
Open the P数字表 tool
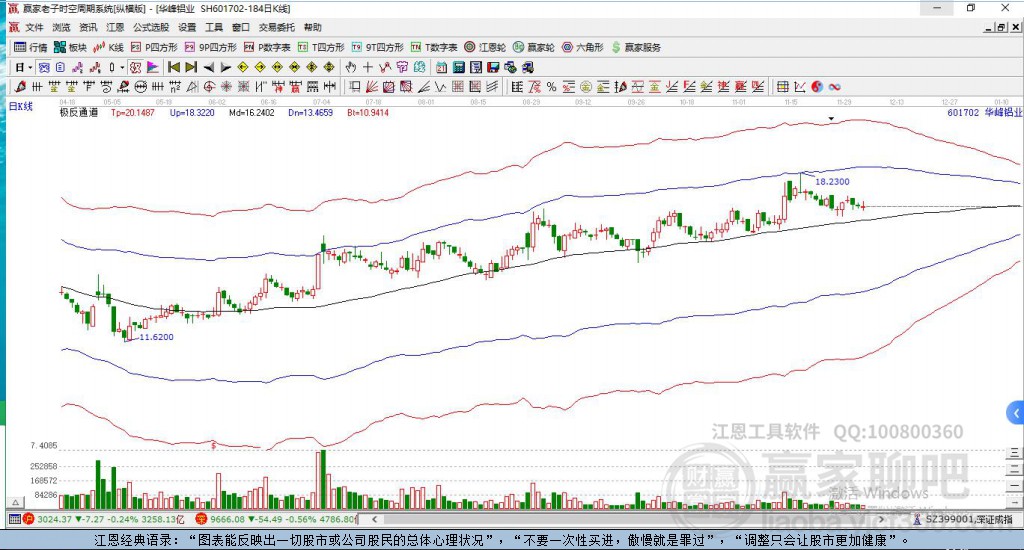tap(267, 47)
